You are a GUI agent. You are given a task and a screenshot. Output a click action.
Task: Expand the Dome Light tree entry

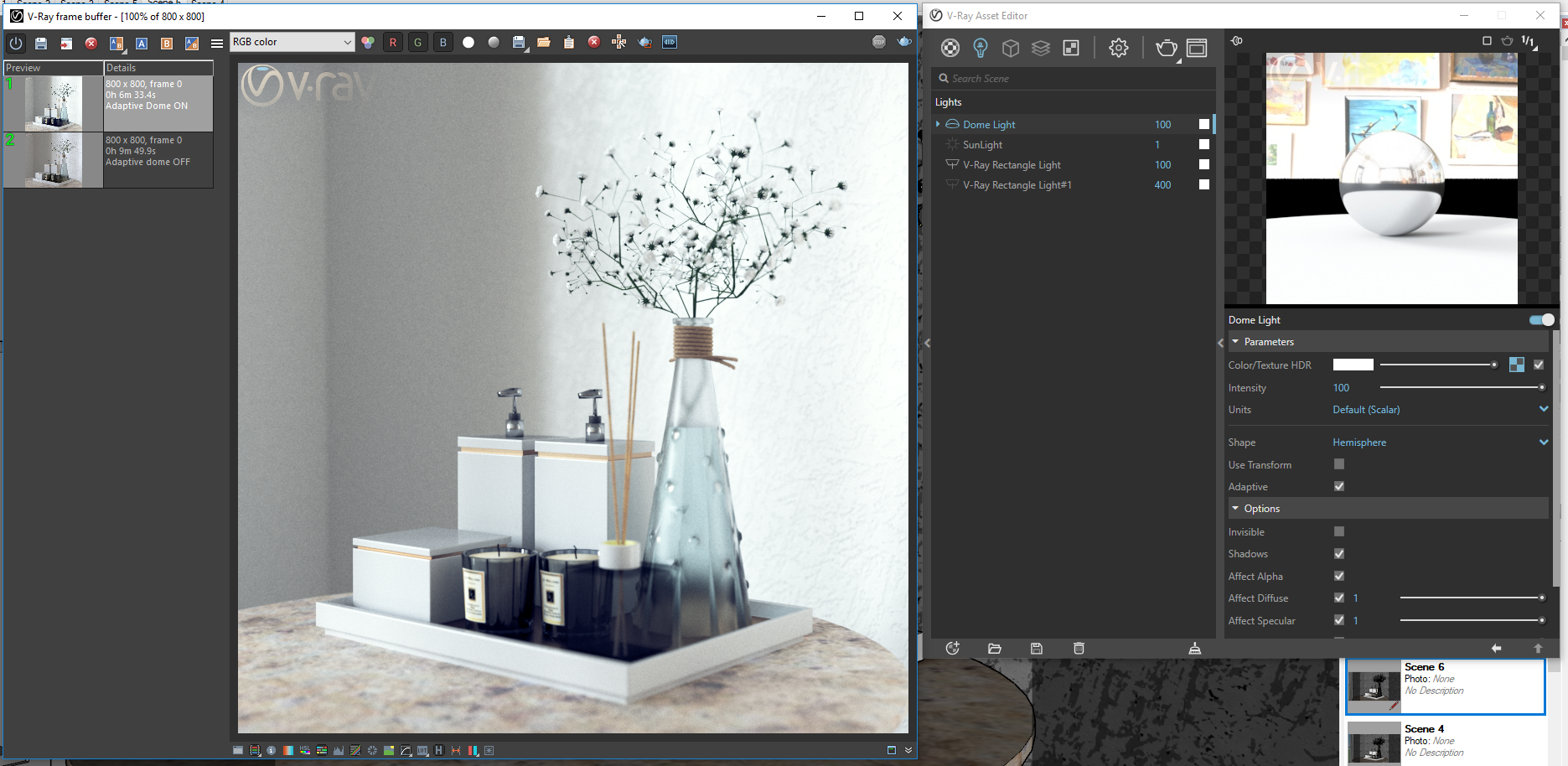(x=938, y=124)
